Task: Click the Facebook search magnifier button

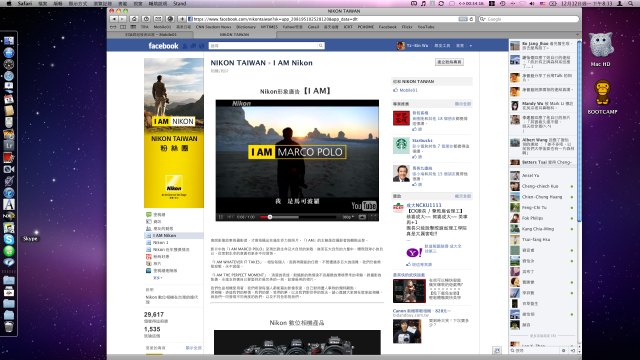Action: [x=321, y=46]
